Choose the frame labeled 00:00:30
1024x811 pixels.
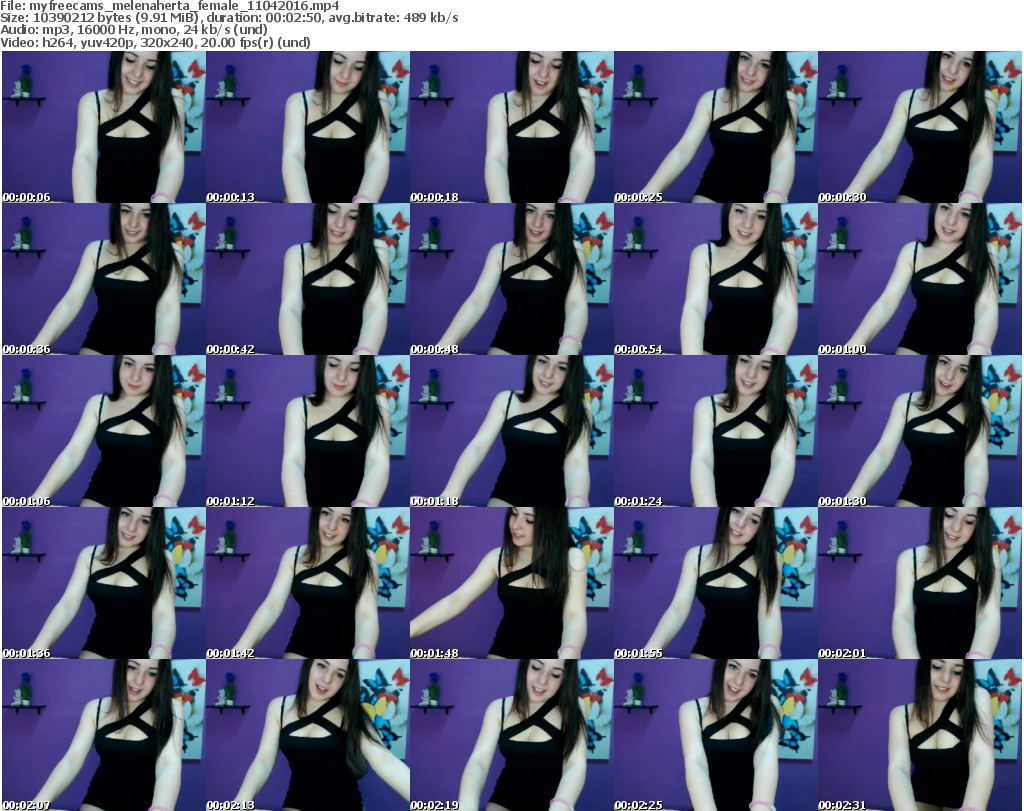point(920,127)
